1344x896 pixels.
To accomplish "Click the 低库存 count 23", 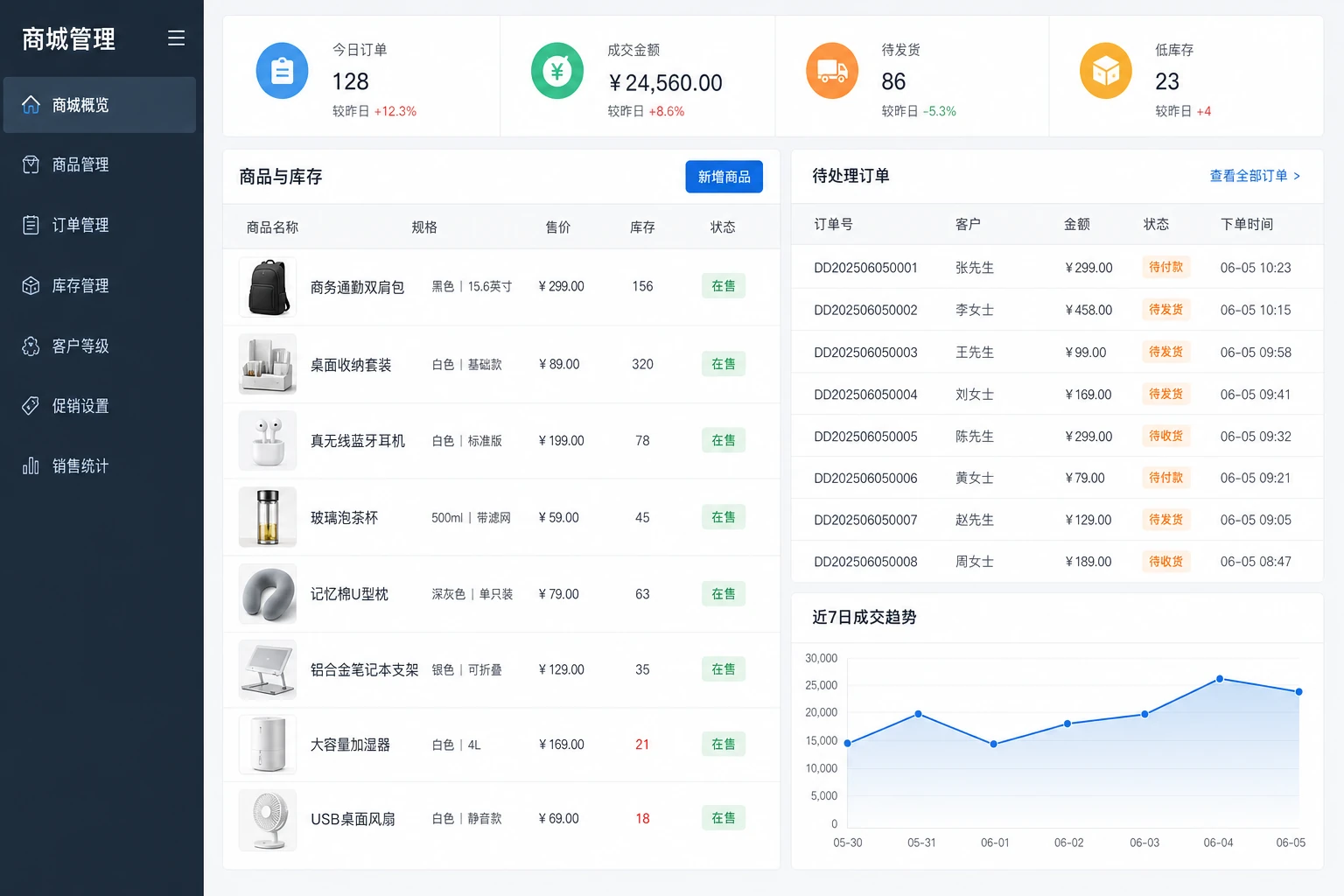I will tap(1167, 81).
